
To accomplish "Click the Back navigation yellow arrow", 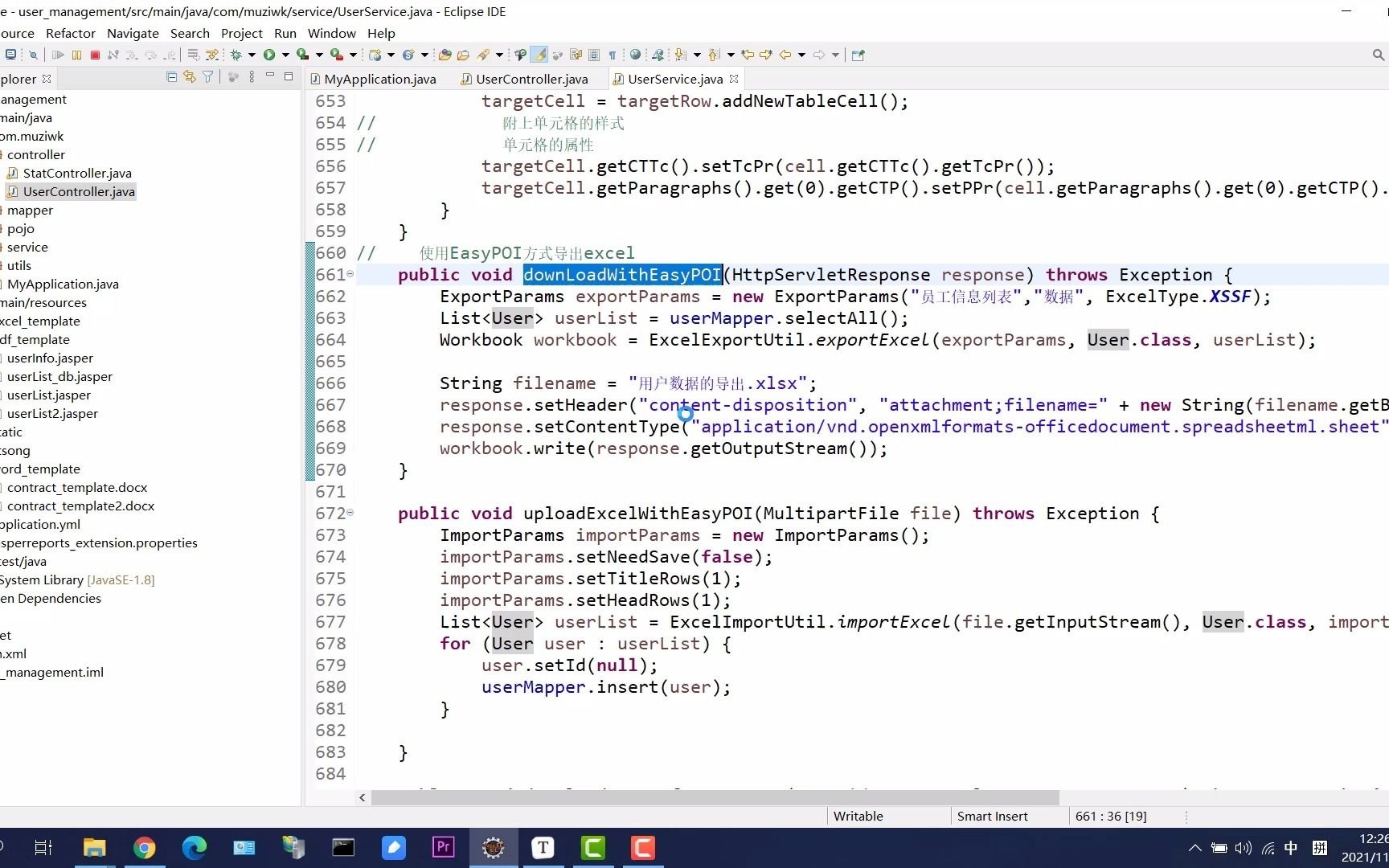I will point(785,55).
